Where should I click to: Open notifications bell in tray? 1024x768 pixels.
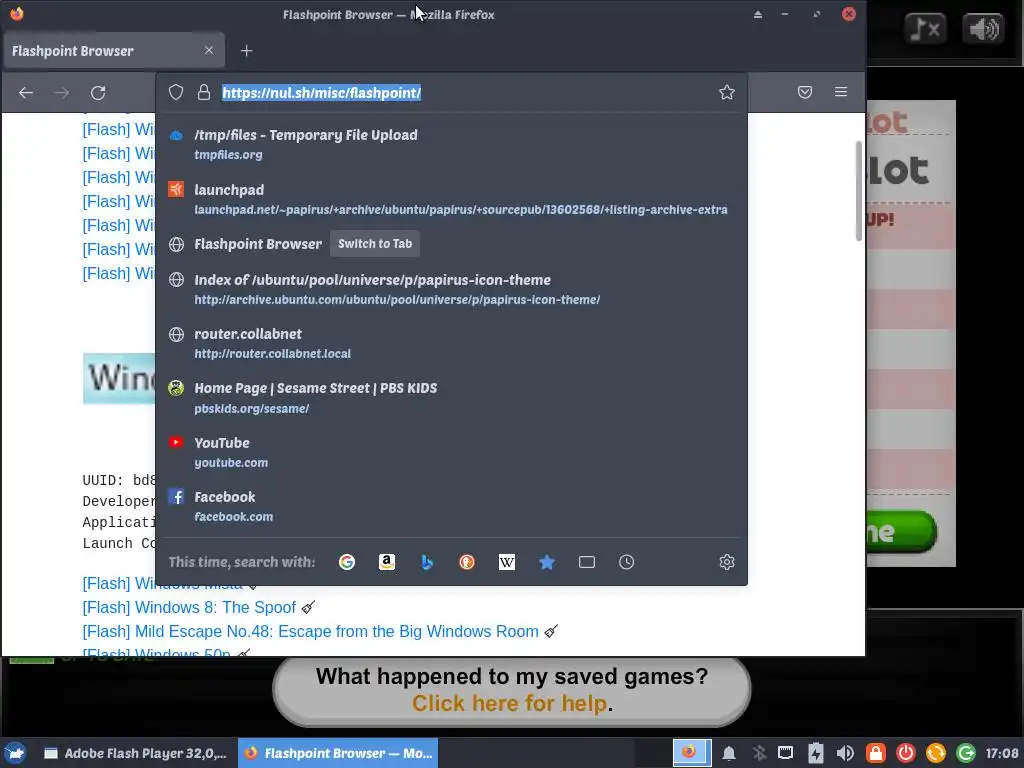pos(729,753)
